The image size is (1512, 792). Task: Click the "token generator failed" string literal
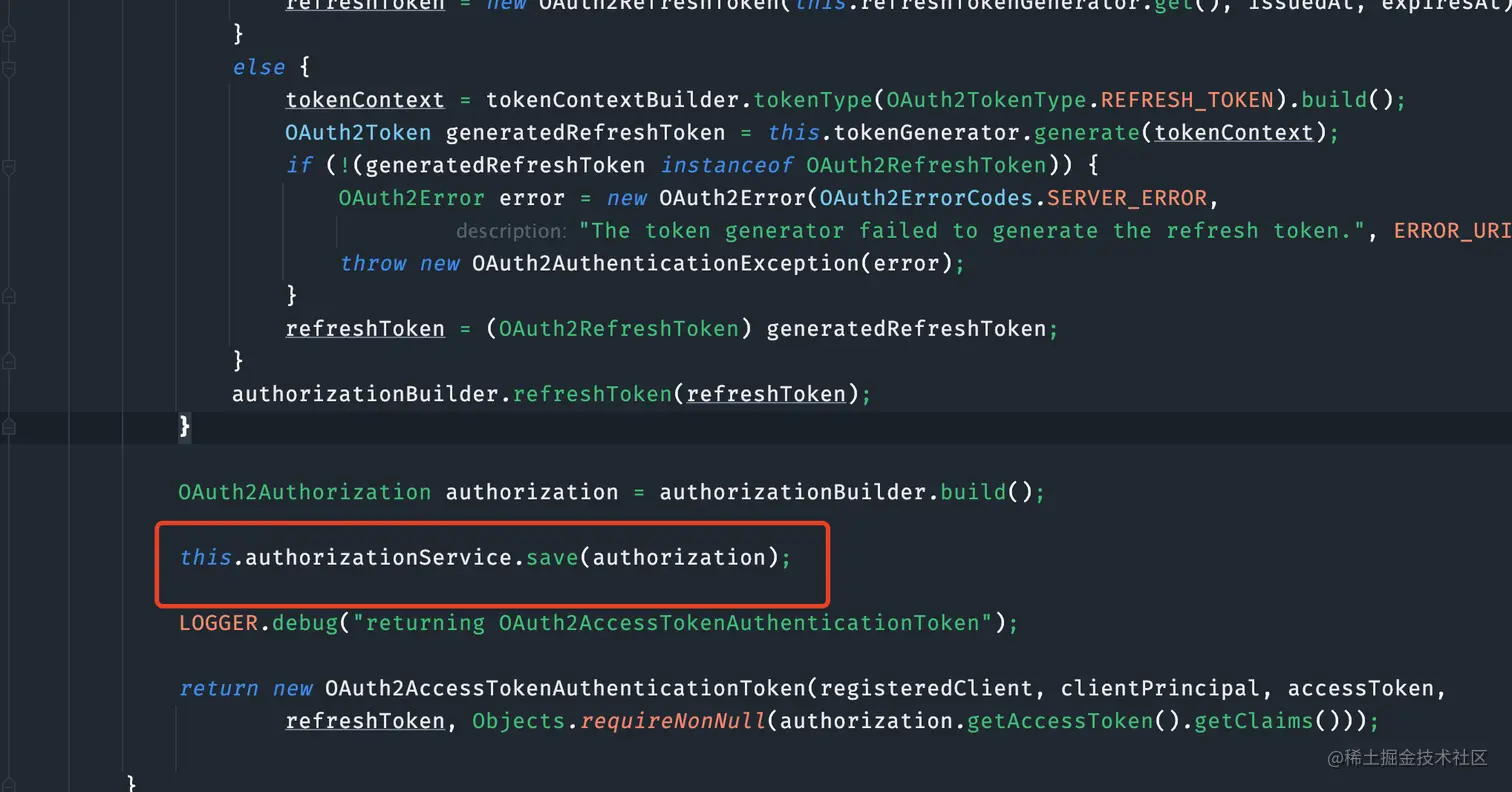click(x=972, y=230)
